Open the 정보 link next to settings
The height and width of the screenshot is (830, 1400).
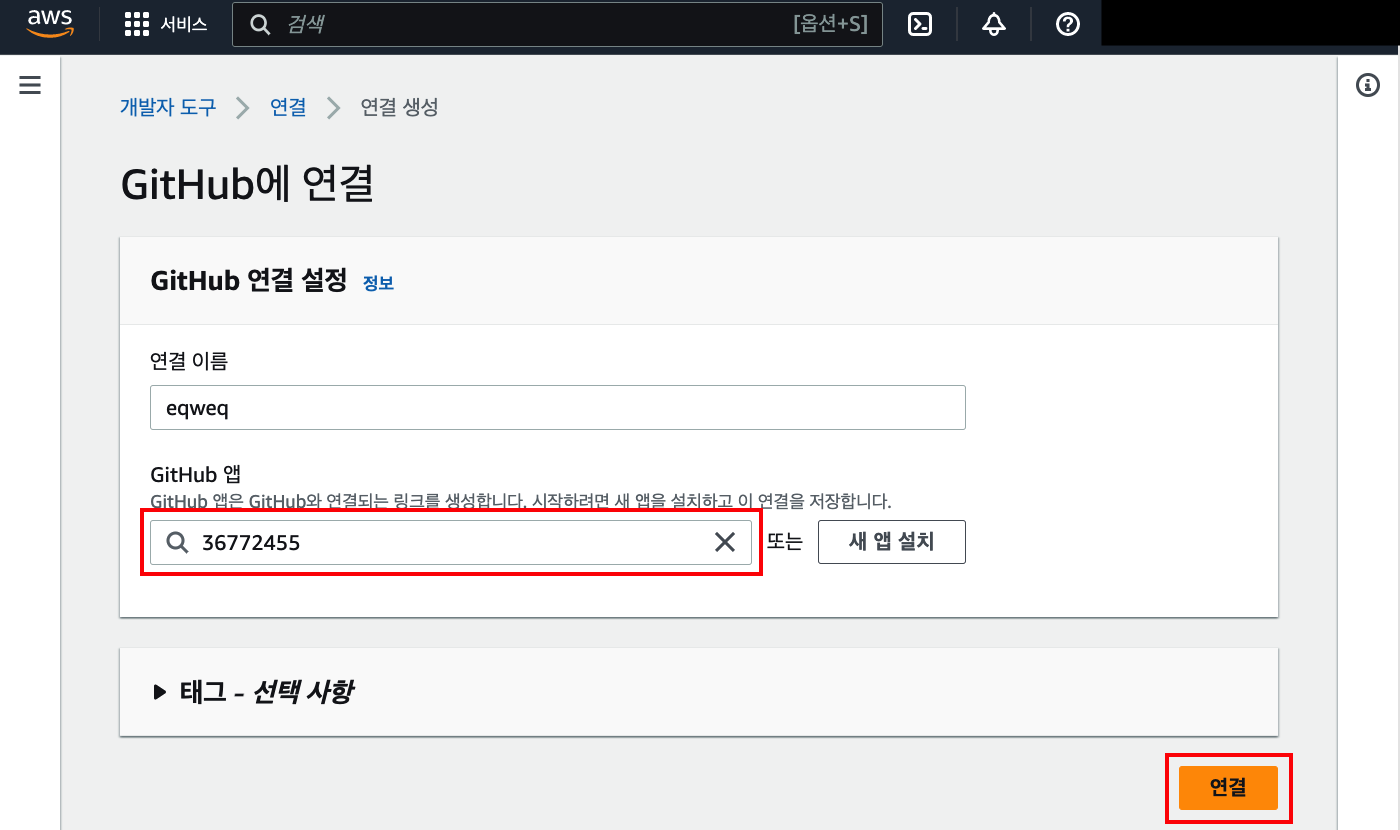tap(378, 283)
